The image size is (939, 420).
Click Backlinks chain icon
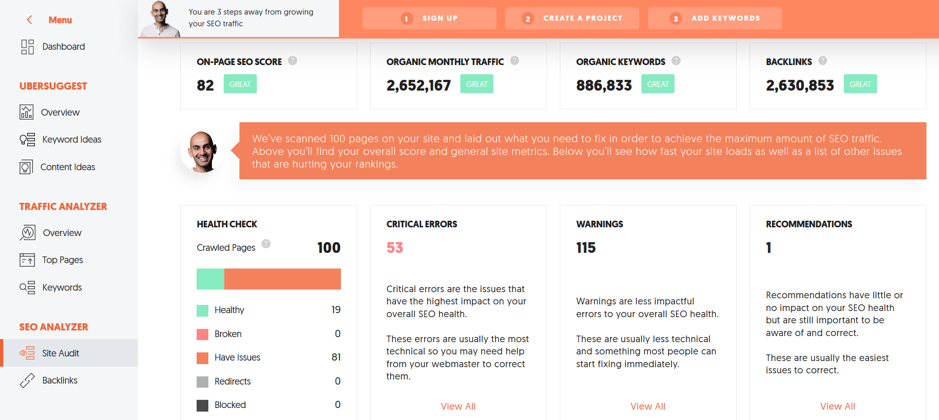coord(27,380)
